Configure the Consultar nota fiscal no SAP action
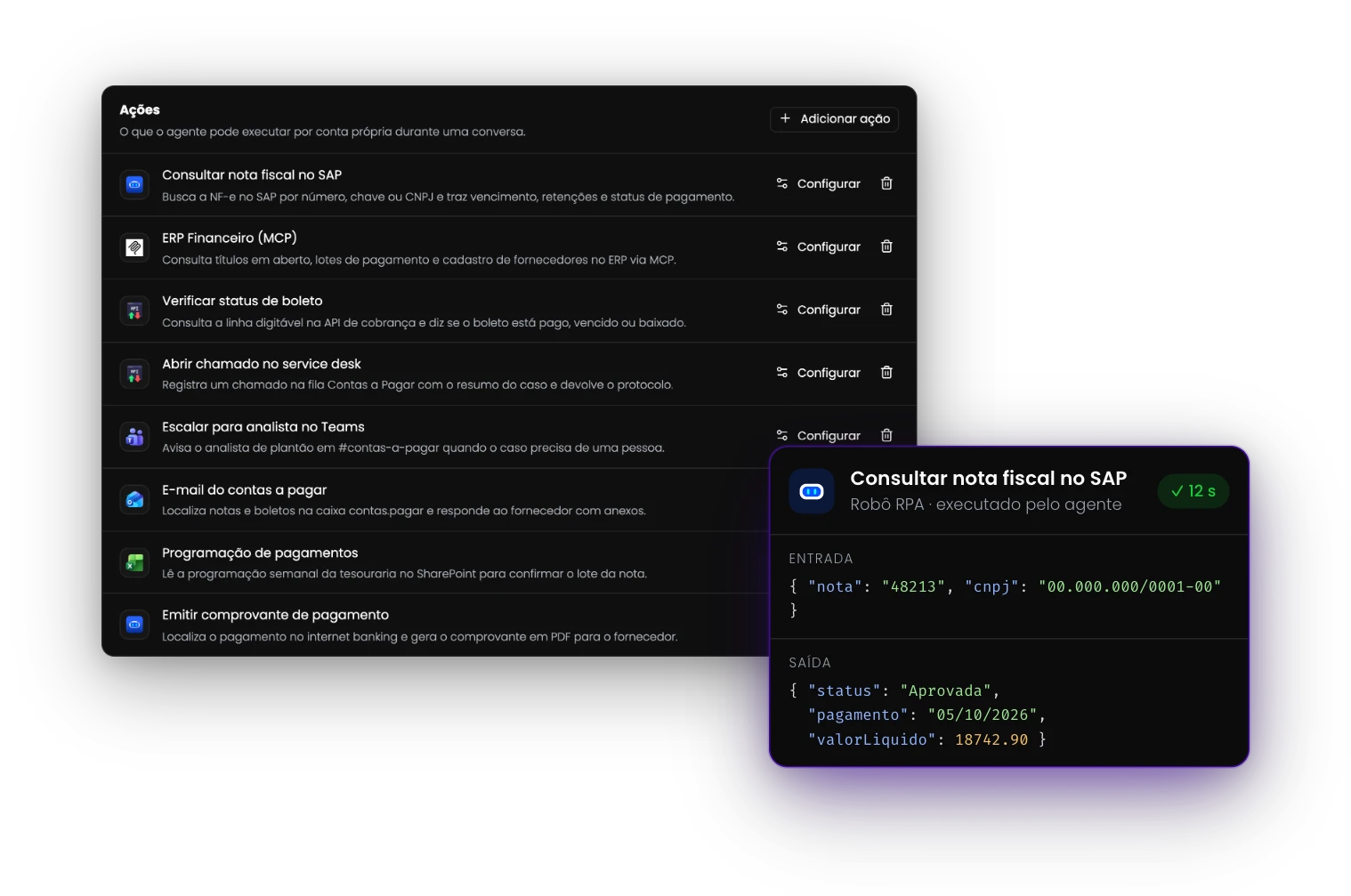This screenshot has width=1351, height=896. [x=818, y=183]
